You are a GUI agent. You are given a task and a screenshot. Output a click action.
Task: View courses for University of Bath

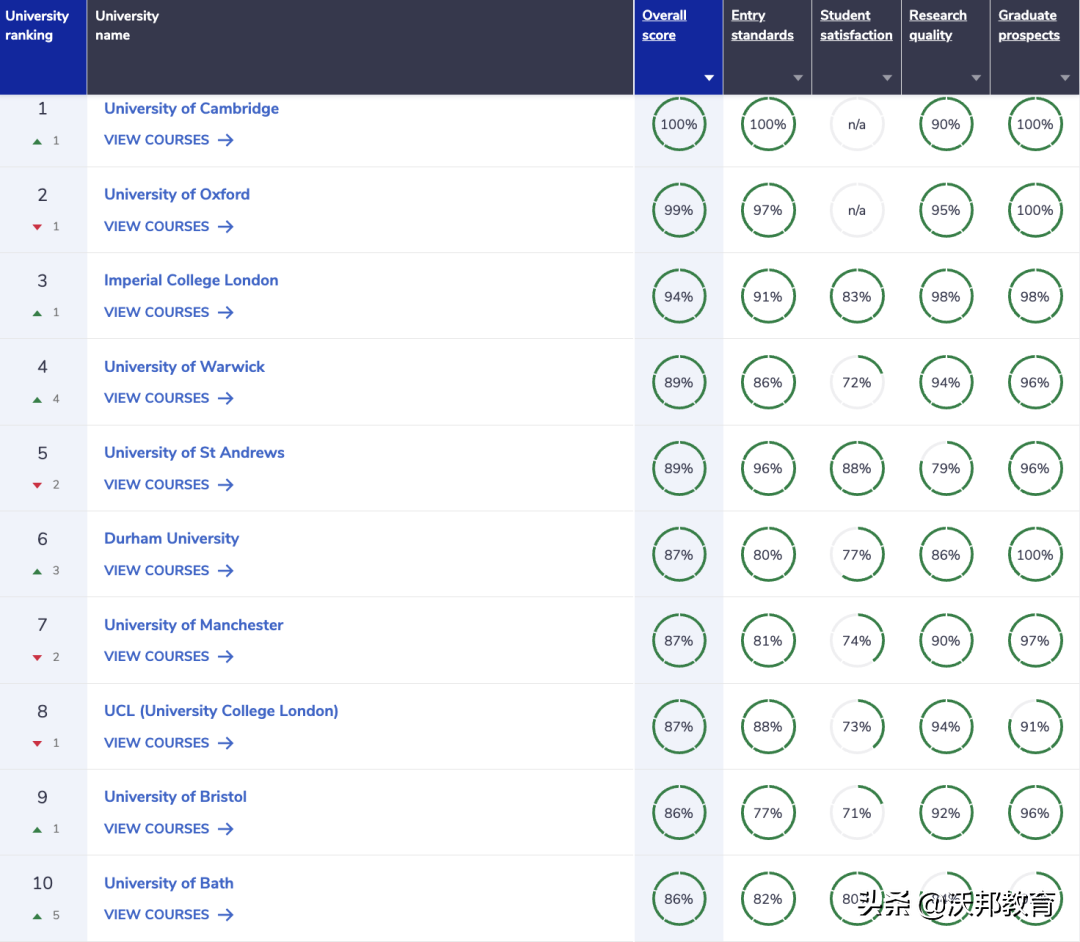click(169, 914)
